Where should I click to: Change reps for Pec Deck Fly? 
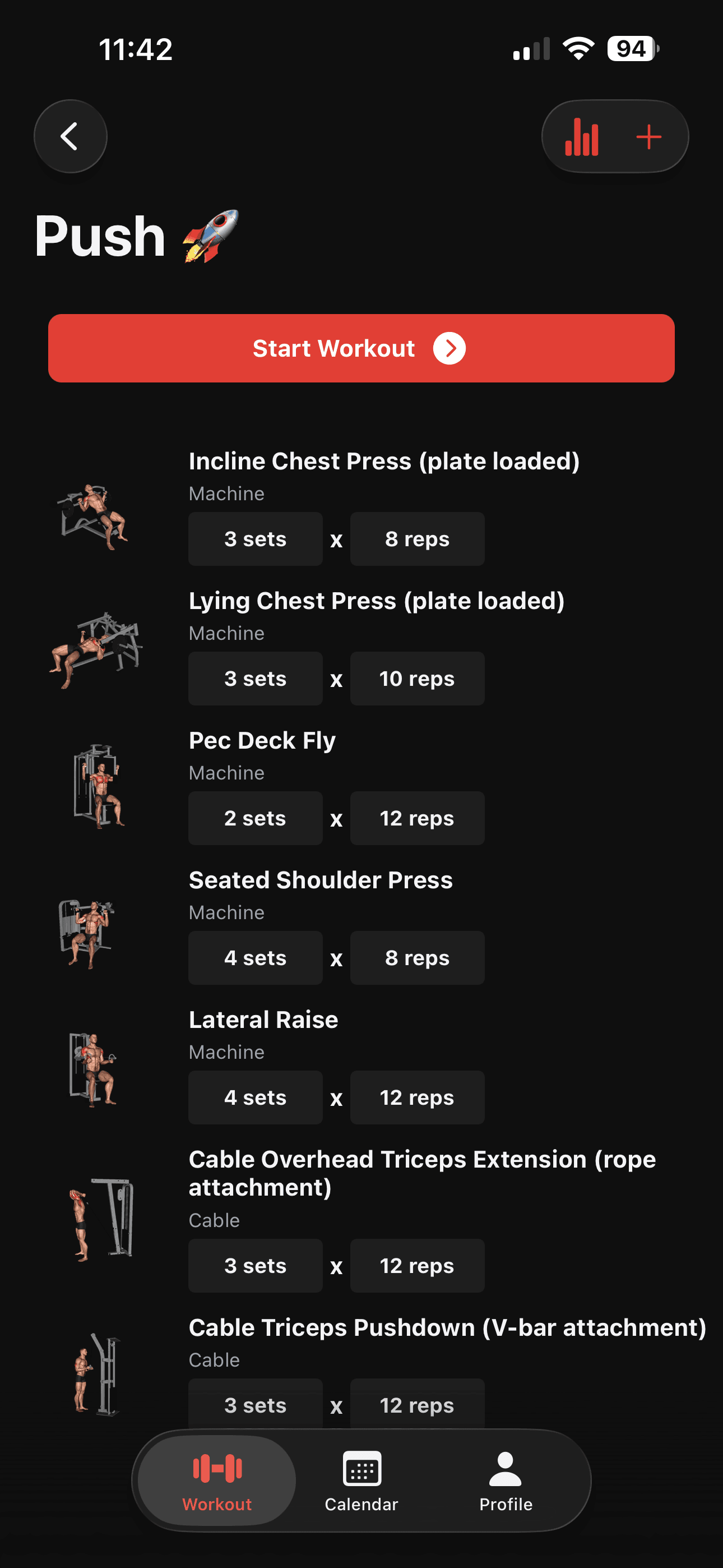(x=417, y=818)
